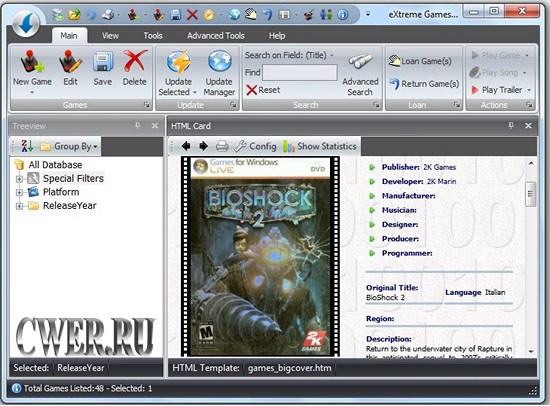Viewport: 550px width, 406px height.
Task: Expand the Special Filters tree node
Action: pyautogui.click(x=19, y=179)
